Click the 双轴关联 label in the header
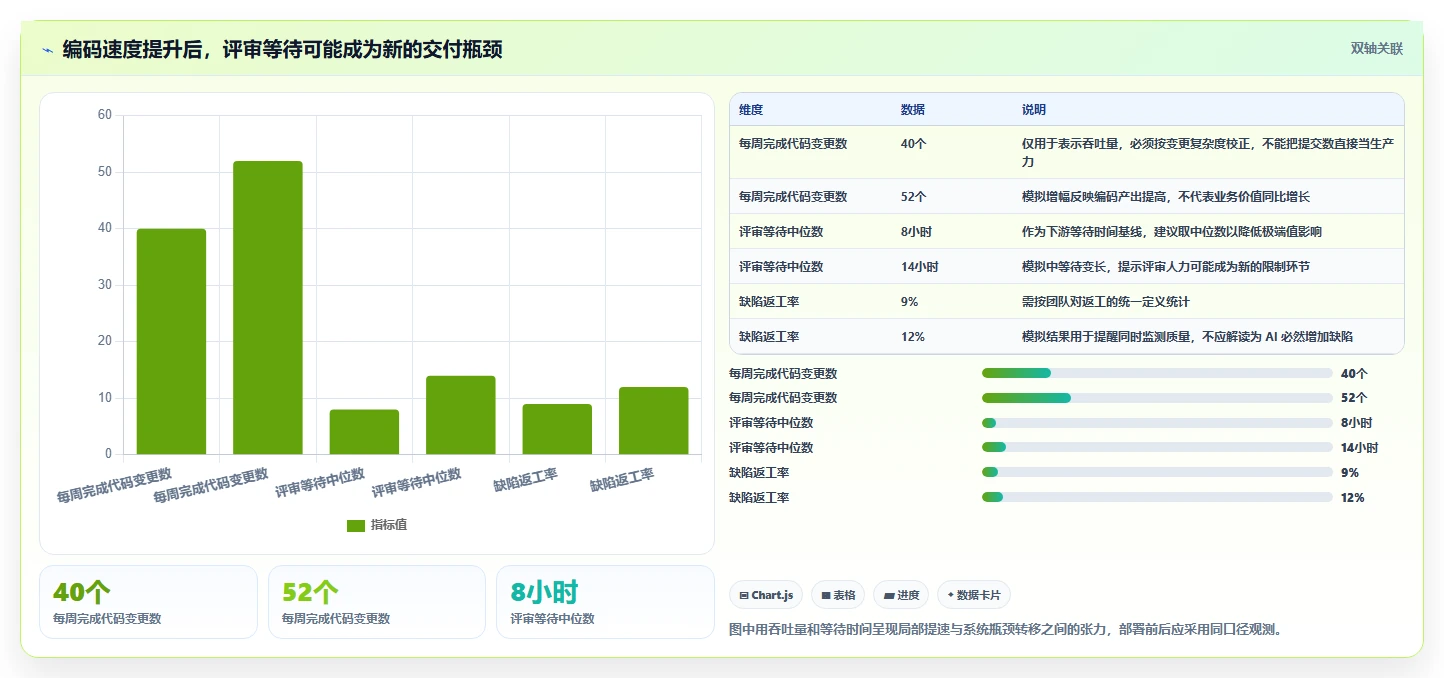Screen dimensions: 1444x678 pos(1377,48)
